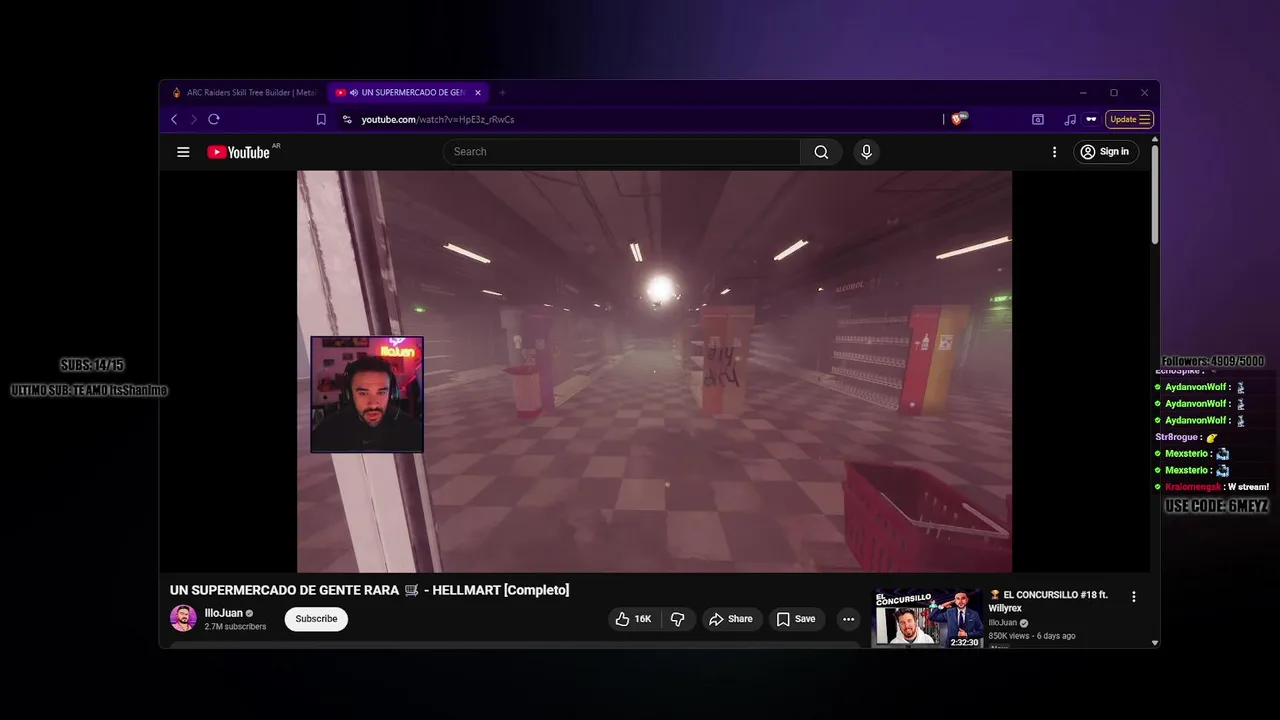1280x720 pixels.
Task: Focus the YouTube Search field
Action: (621, 152)
